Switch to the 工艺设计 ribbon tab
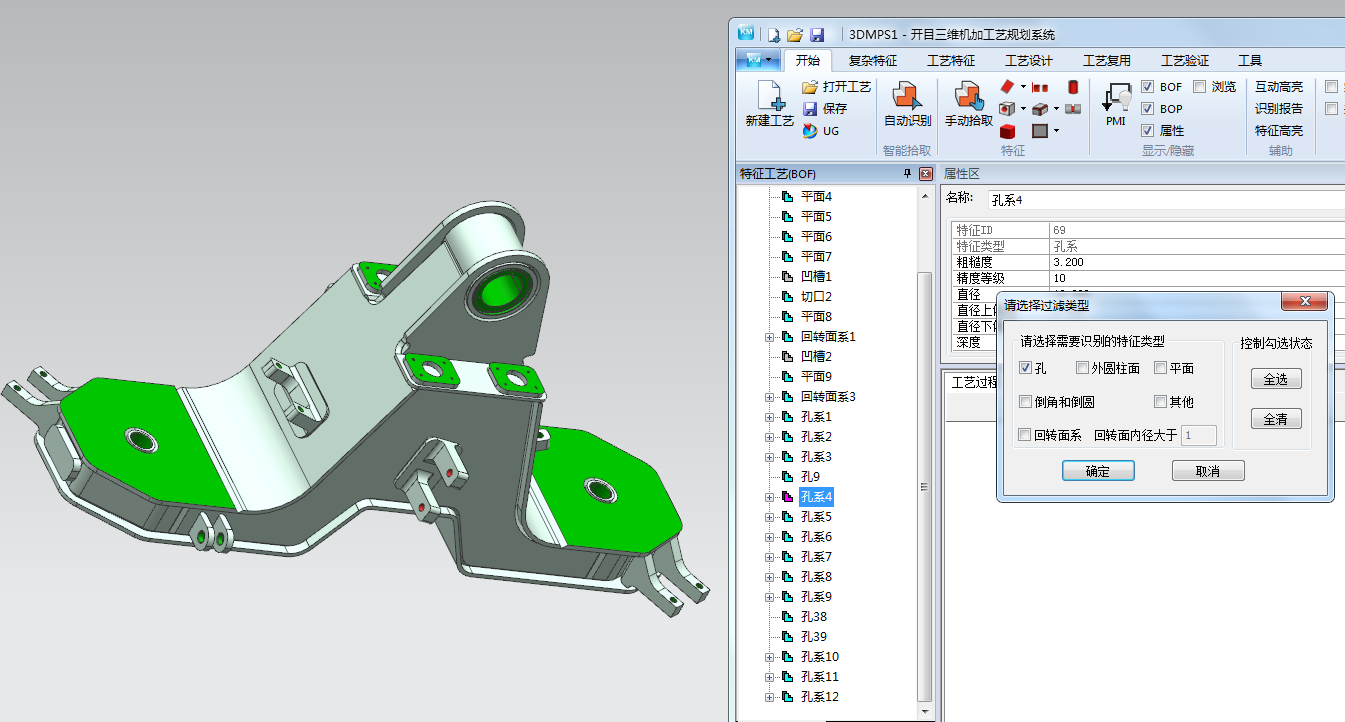 coord(1028,60)
